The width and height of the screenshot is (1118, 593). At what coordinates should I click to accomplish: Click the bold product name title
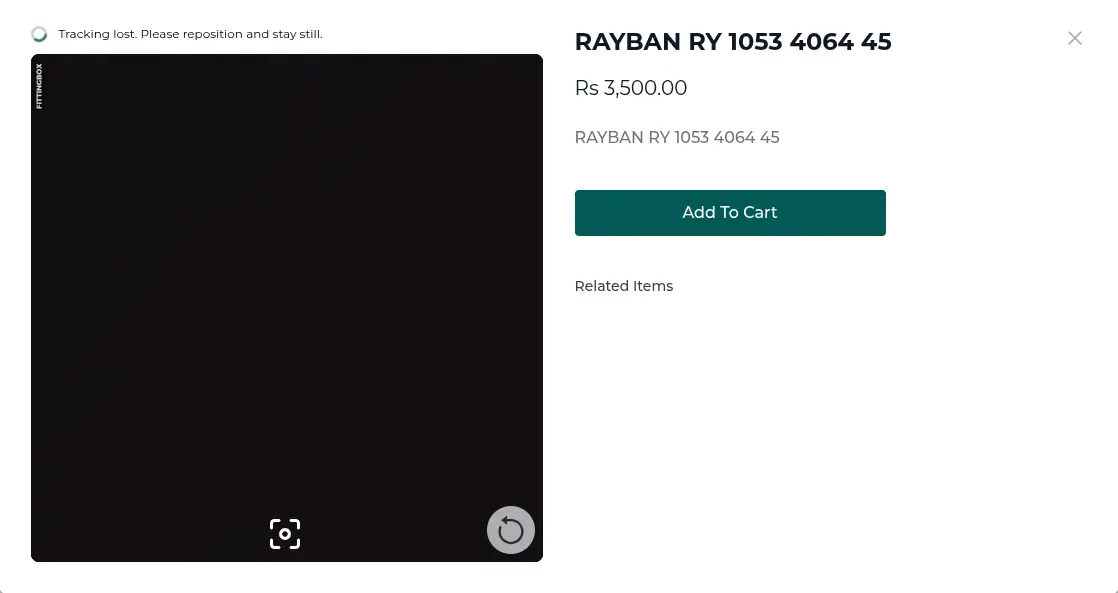[733, 42]
